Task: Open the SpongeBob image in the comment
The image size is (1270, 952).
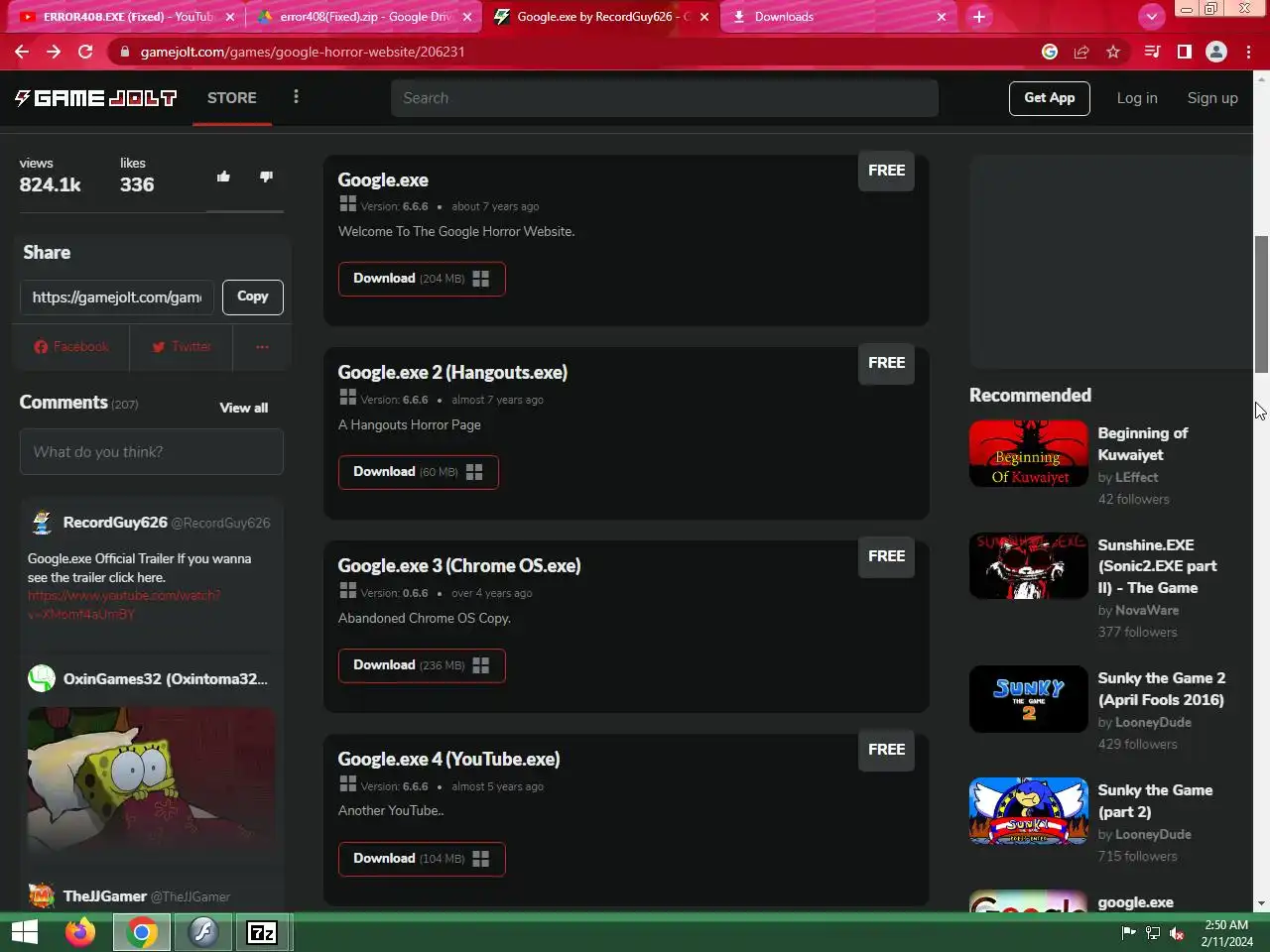Action: click(x=152, y=780)
